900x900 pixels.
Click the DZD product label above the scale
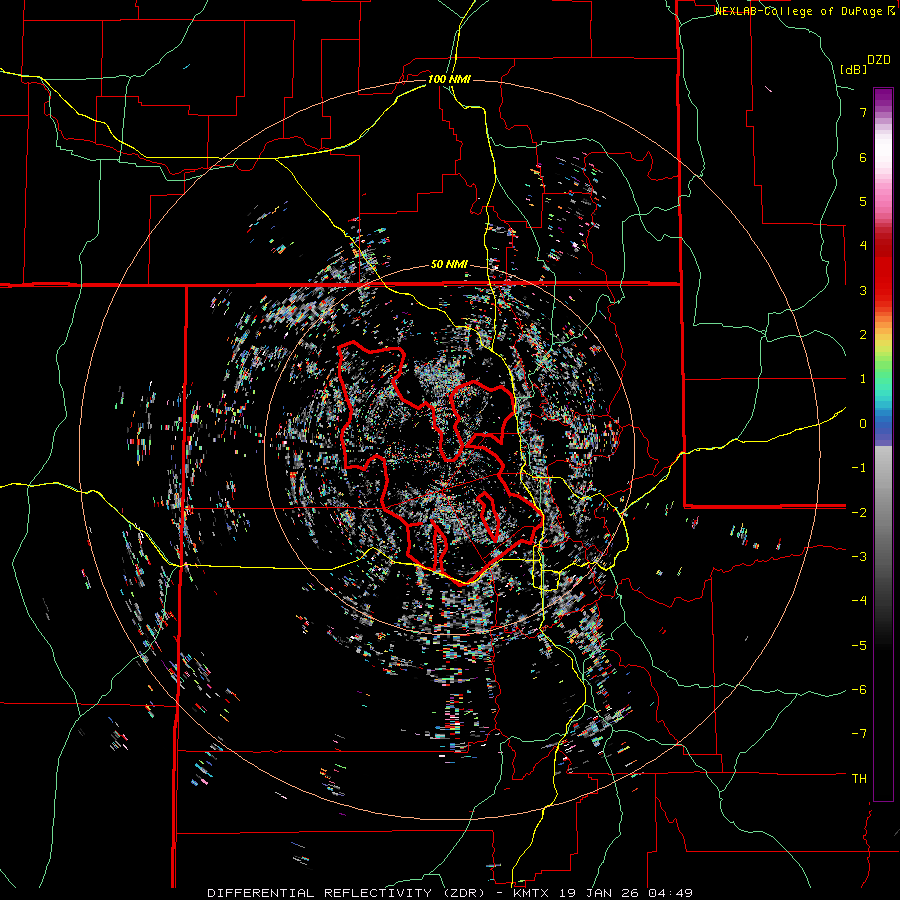879,60
